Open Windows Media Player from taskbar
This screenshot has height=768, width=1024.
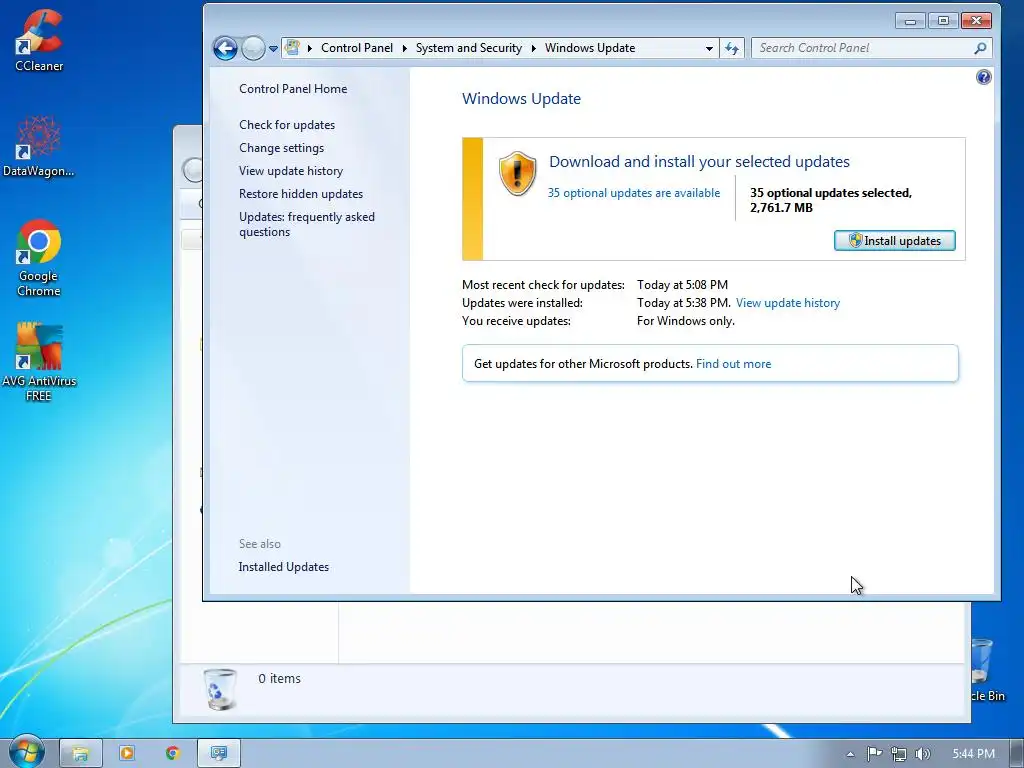tap(127, 754)
